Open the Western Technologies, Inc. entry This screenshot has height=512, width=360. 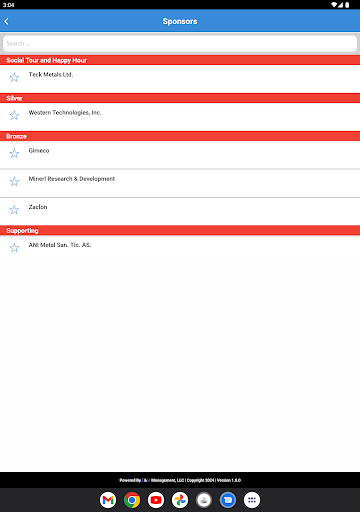click(x=180, y=117)
